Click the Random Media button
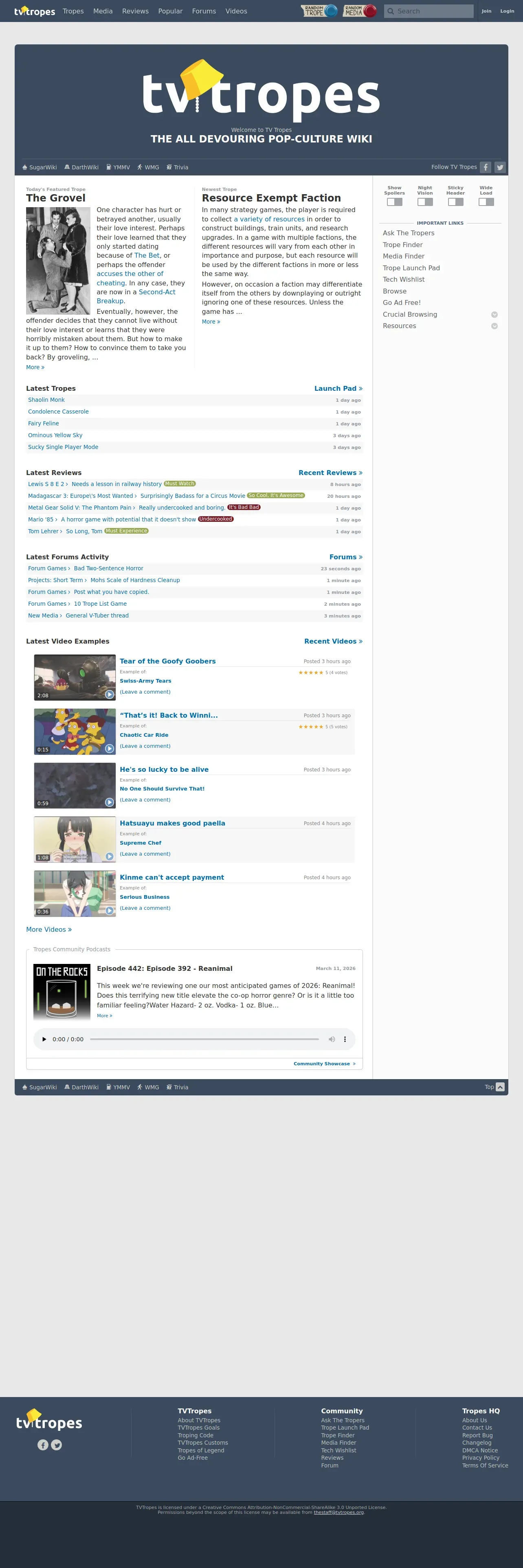This screenshot has width=523, height=1568. 359,11
